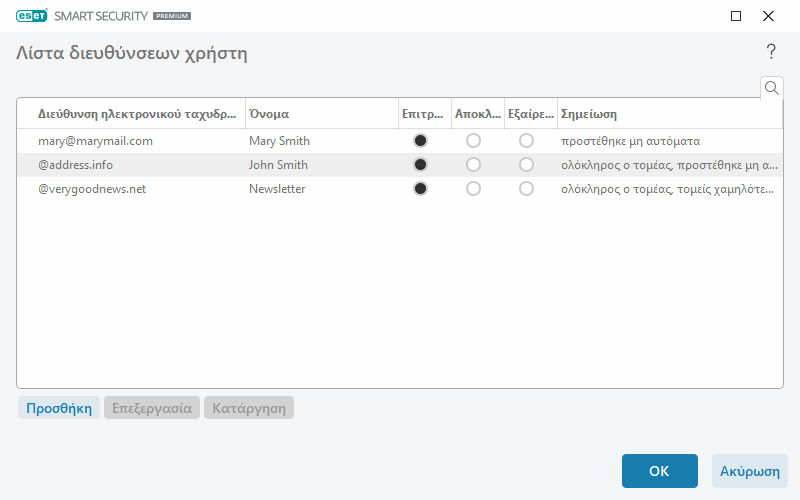800x500 pixels.
Task: Select Block radio for @verygoodnews.net
Action: point(473,189)
